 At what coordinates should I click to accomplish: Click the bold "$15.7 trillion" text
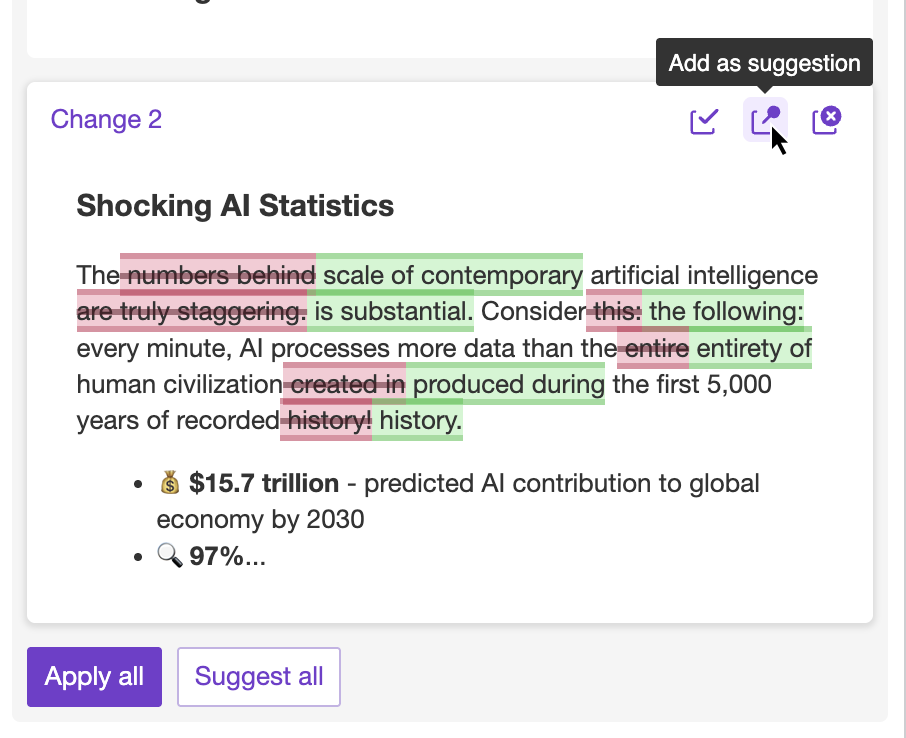(x=264, y=484)
